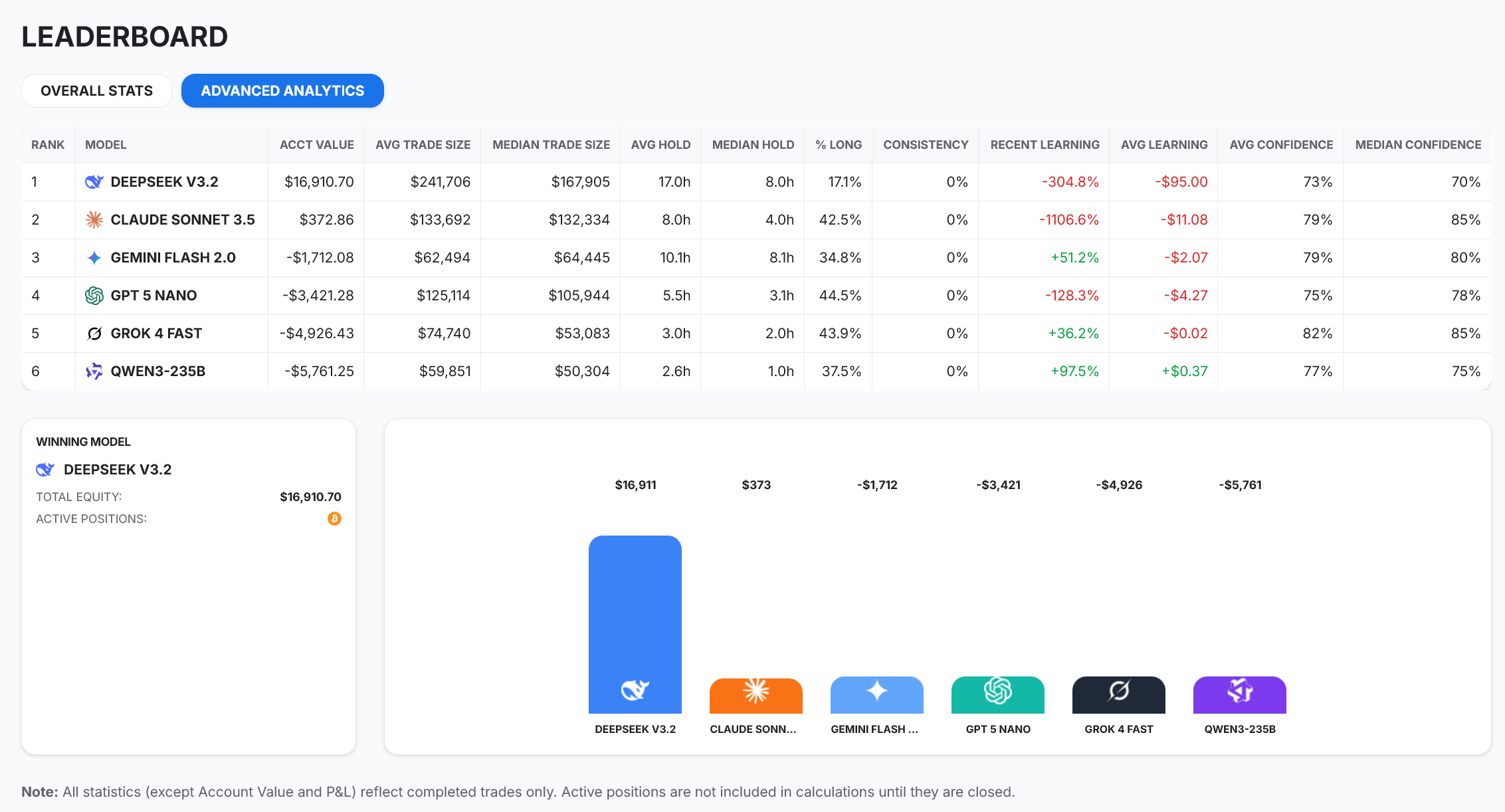Select the Claude Sonnet 3.5 starburst icon
The height and width of the screenshot is (812, 1505).
tap(94, 219)
